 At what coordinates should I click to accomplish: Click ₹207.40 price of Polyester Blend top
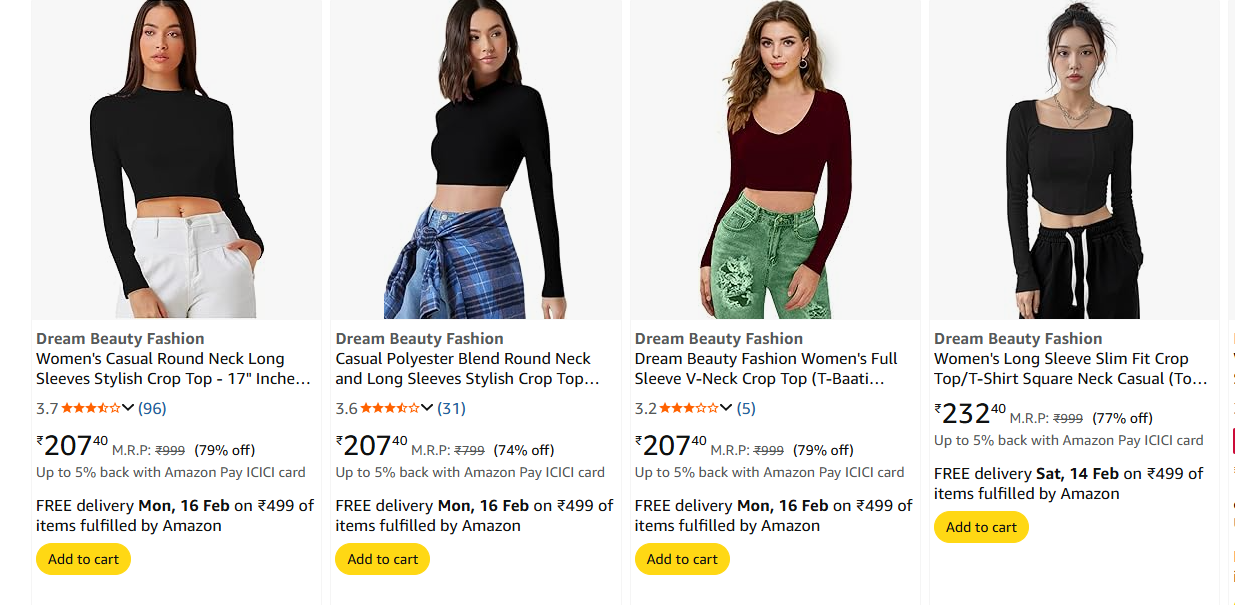pyautogui.click(x=372, y=445)
